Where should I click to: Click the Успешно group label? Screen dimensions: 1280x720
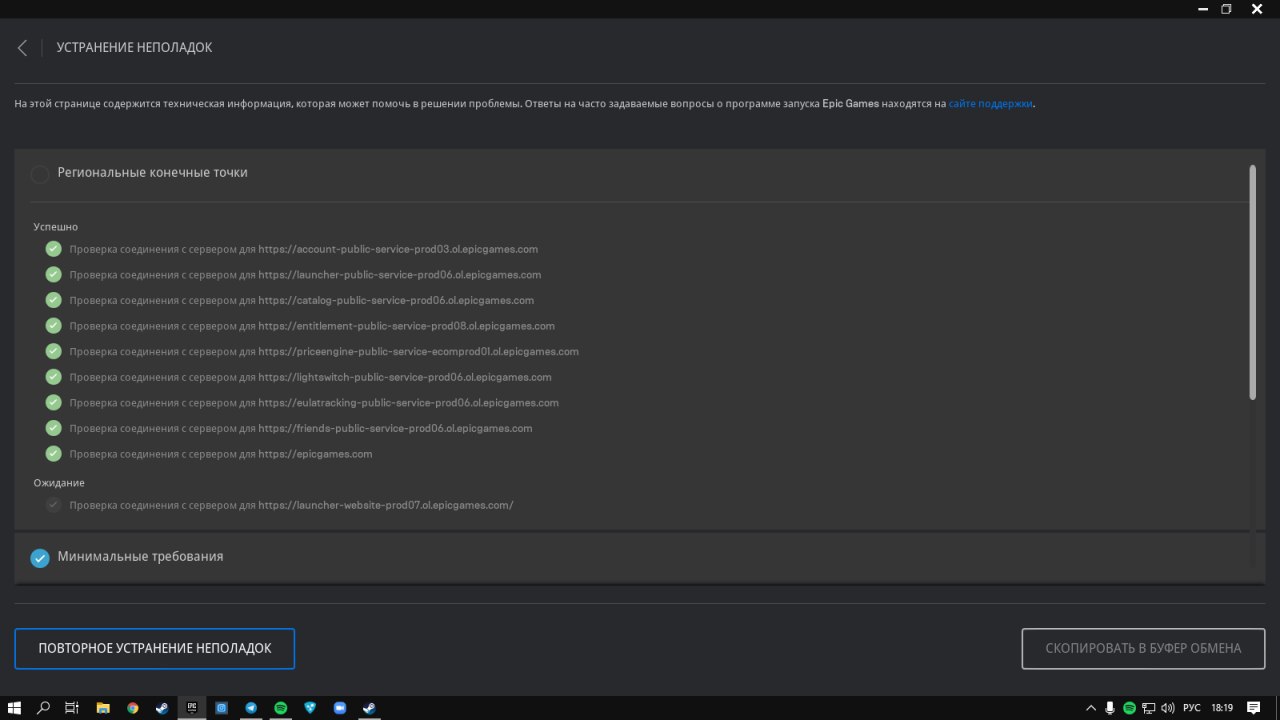tap(55, 227)
